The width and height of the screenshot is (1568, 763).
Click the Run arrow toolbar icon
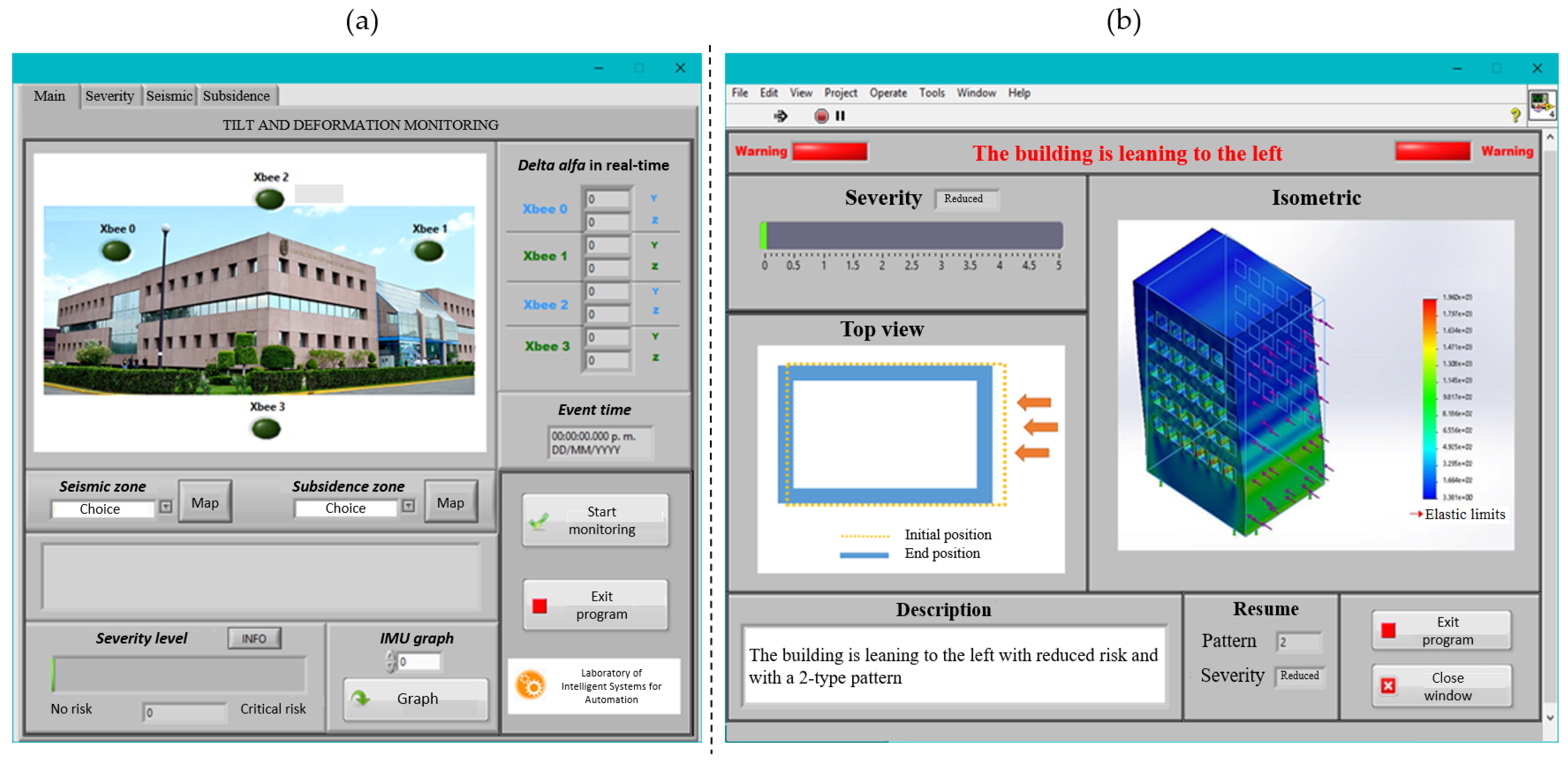coord(780,116)
